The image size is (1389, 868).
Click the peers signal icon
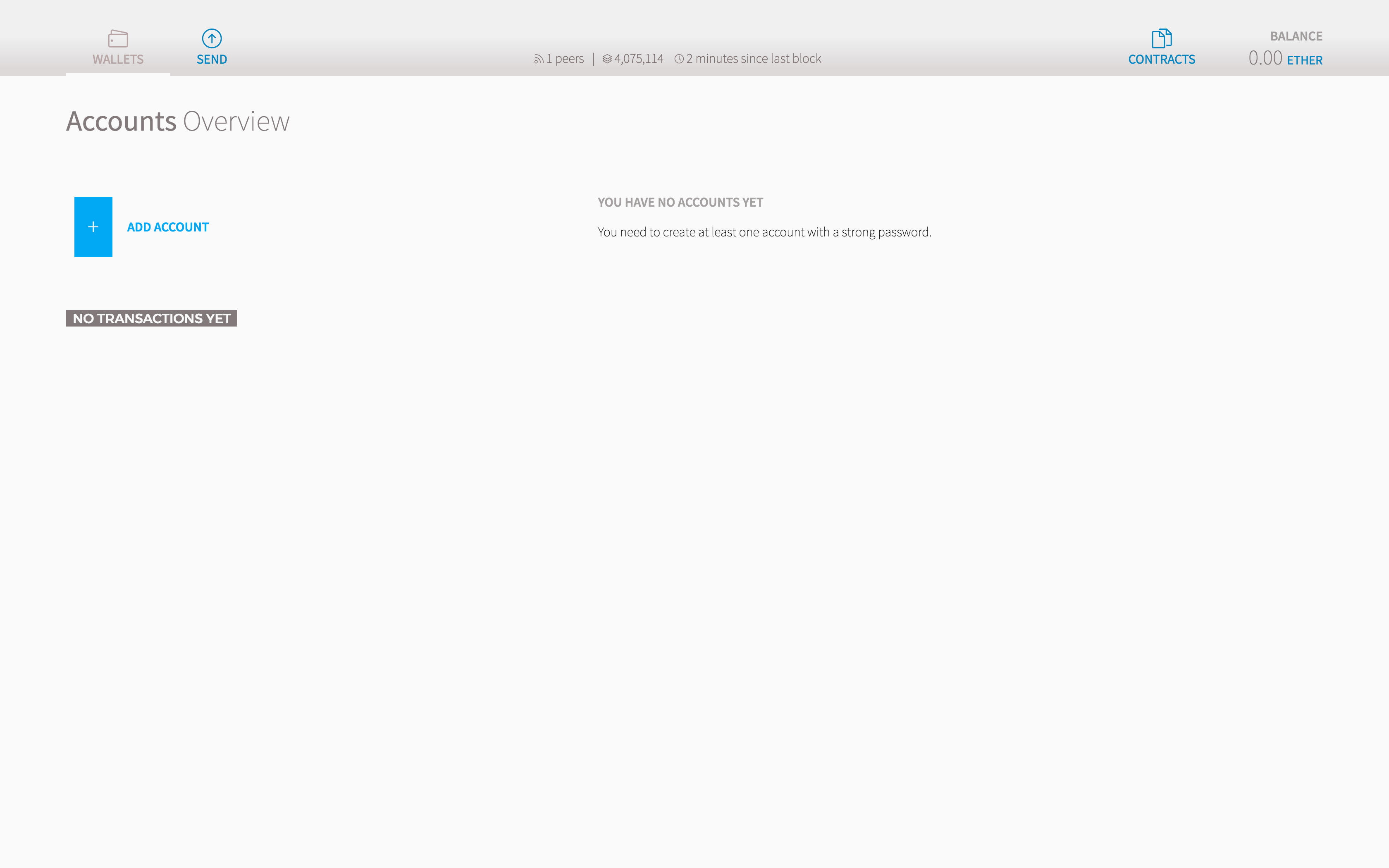pos(538,59)
